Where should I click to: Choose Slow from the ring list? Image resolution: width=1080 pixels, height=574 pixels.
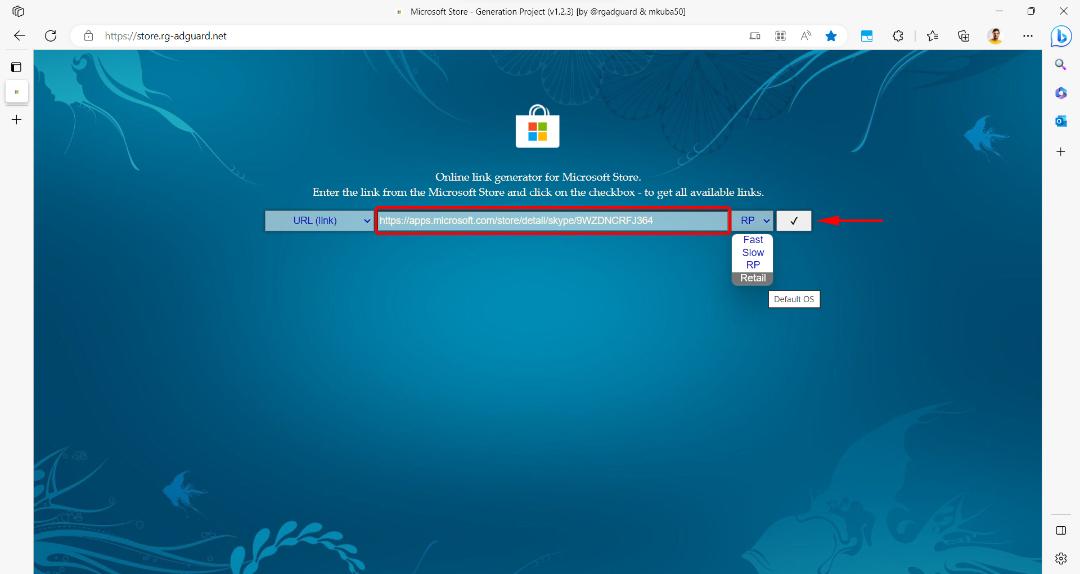coord(753,252)
